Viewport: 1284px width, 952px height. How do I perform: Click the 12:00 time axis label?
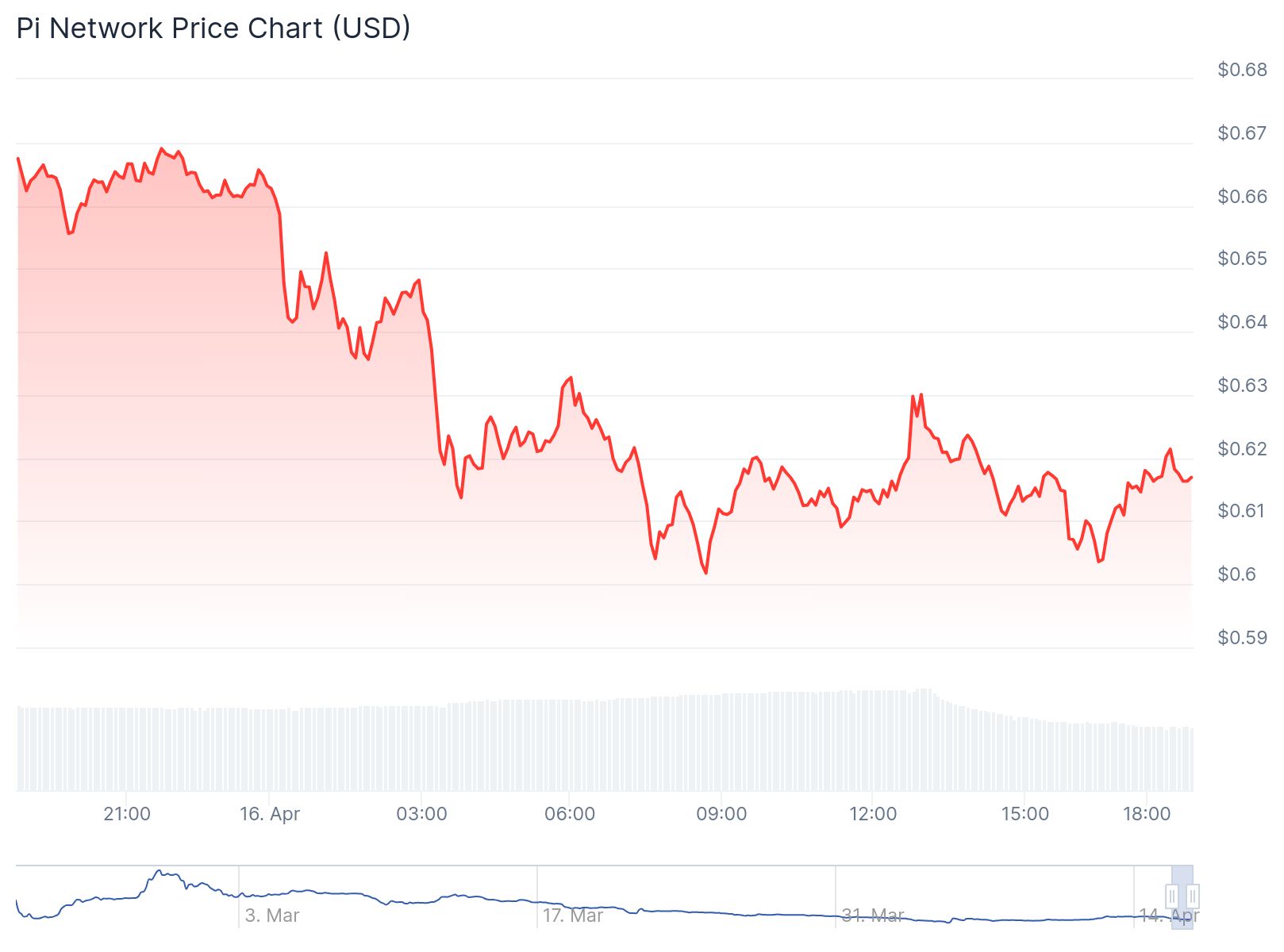click(873, 814)
